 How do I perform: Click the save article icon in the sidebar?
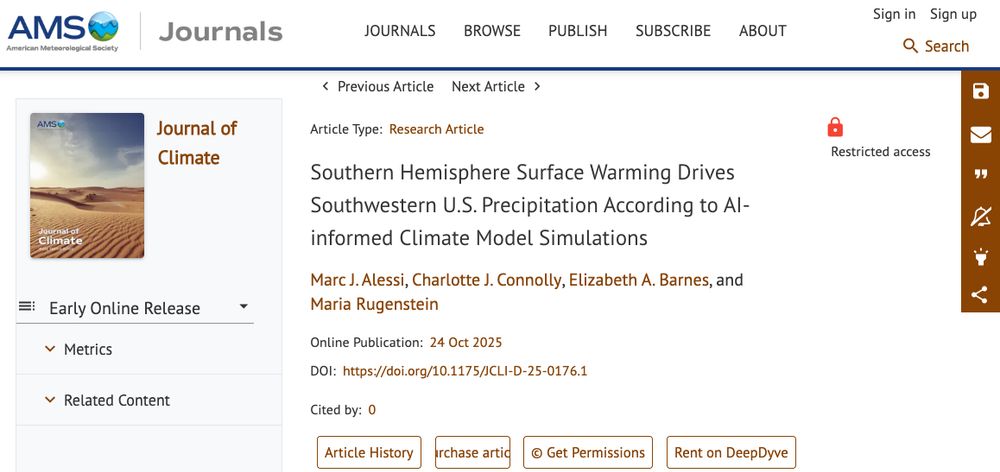pos(980,91)
